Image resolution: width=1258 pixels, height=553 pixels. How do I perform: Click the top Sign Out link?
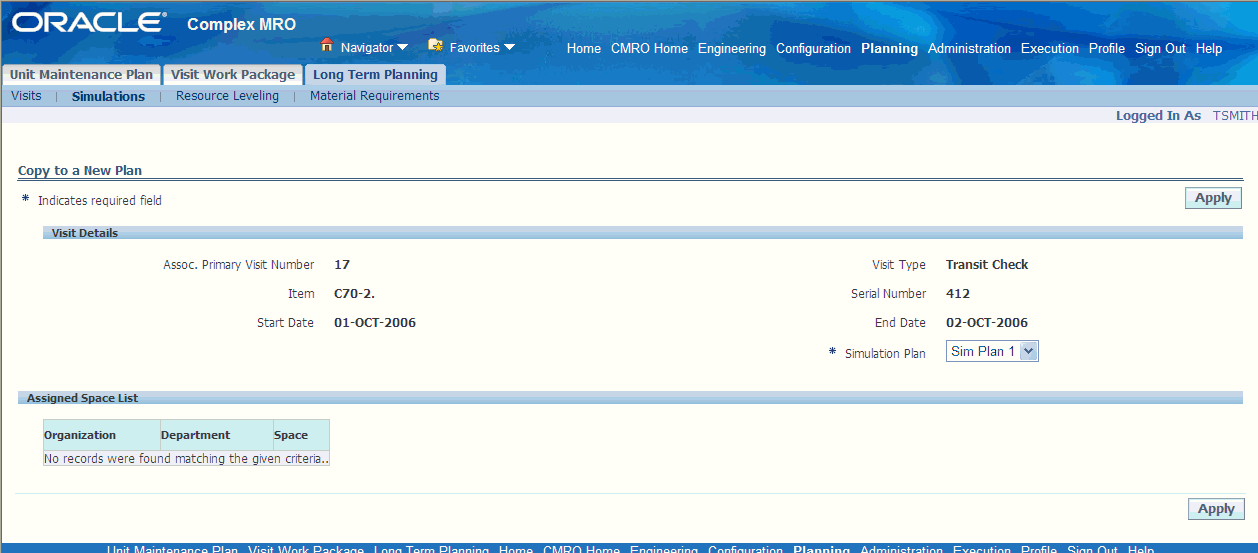coord(1160,48)
